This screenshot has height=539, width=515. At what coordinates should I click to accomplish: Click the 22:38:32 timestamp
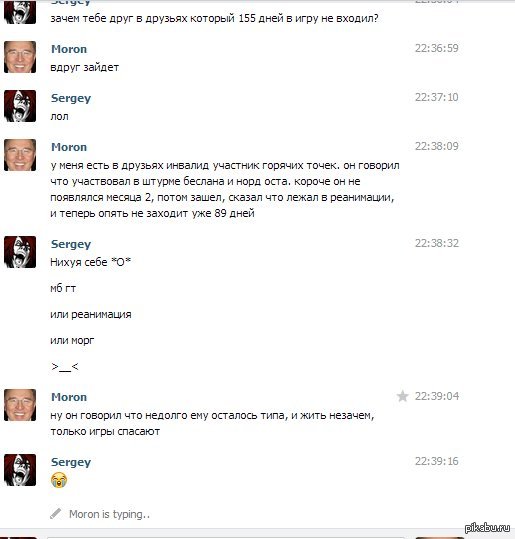437,243
